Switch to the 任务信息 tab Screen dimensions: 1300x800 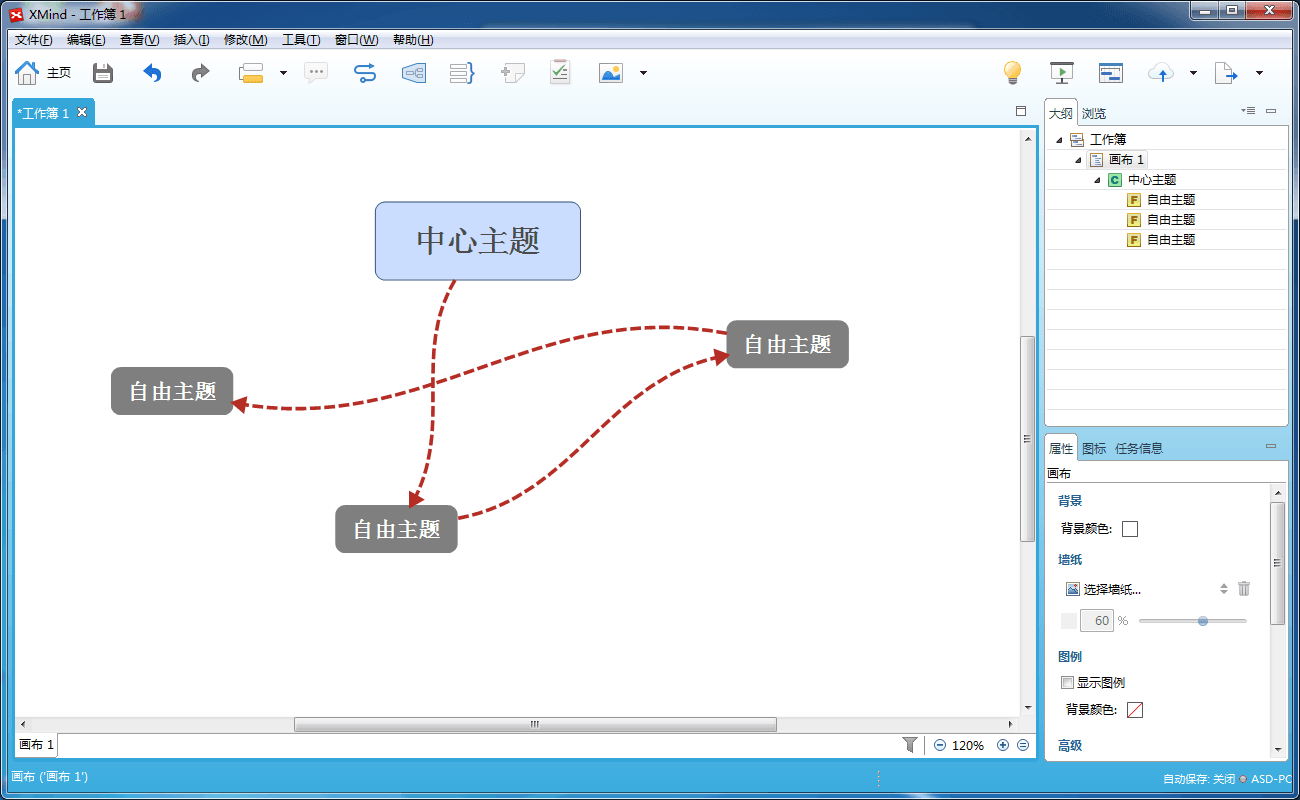(1139, 448)
